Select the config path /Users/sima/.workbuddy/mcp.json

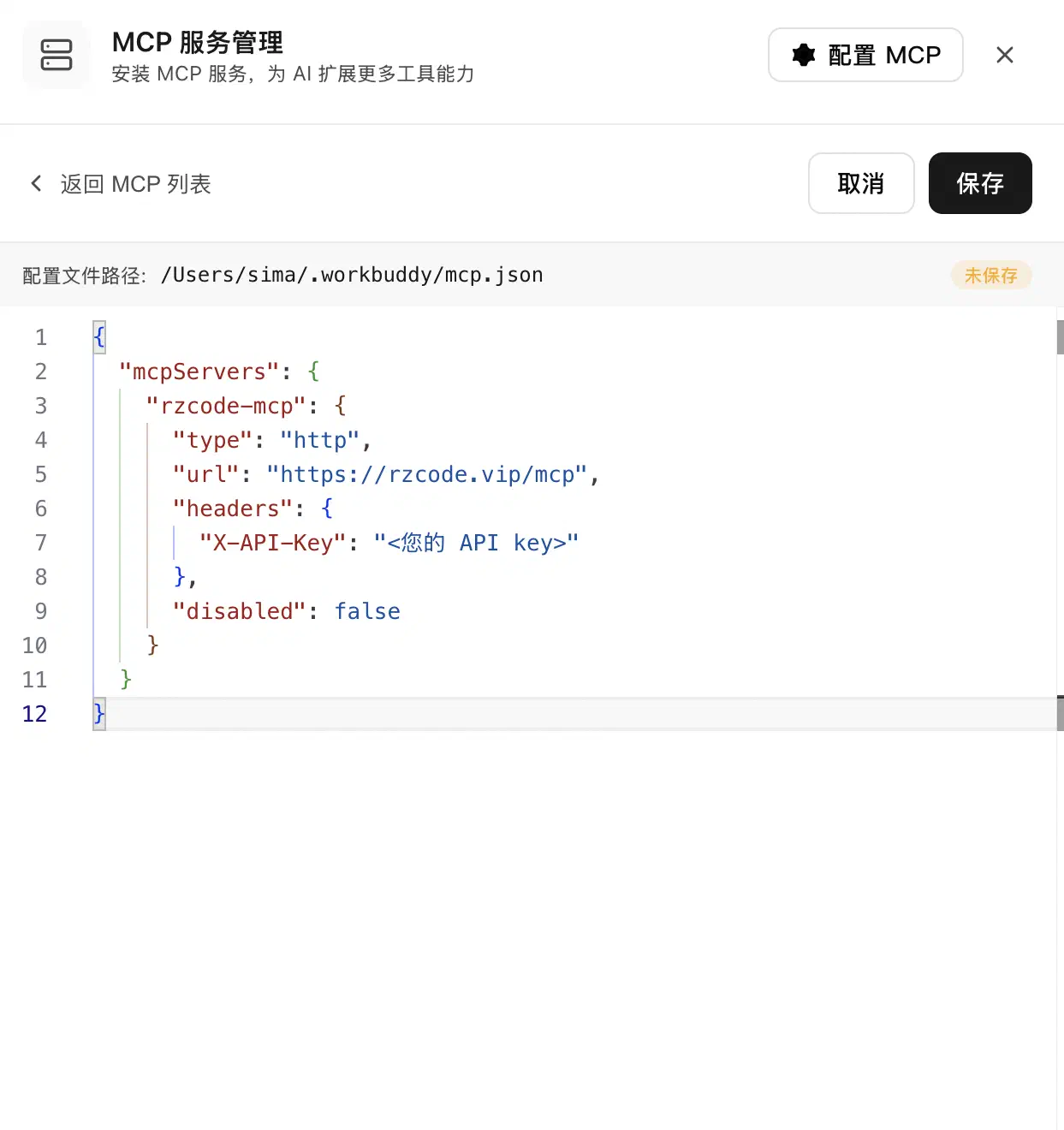pyautogui.click(x=352, y=275)
